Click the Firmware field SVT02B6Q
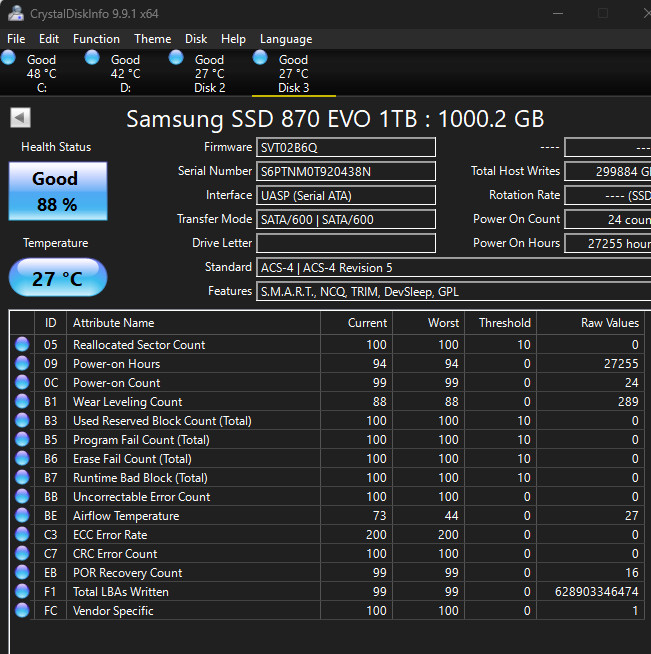The height and width of the screenshot is (654, 651). pos(346,147)
